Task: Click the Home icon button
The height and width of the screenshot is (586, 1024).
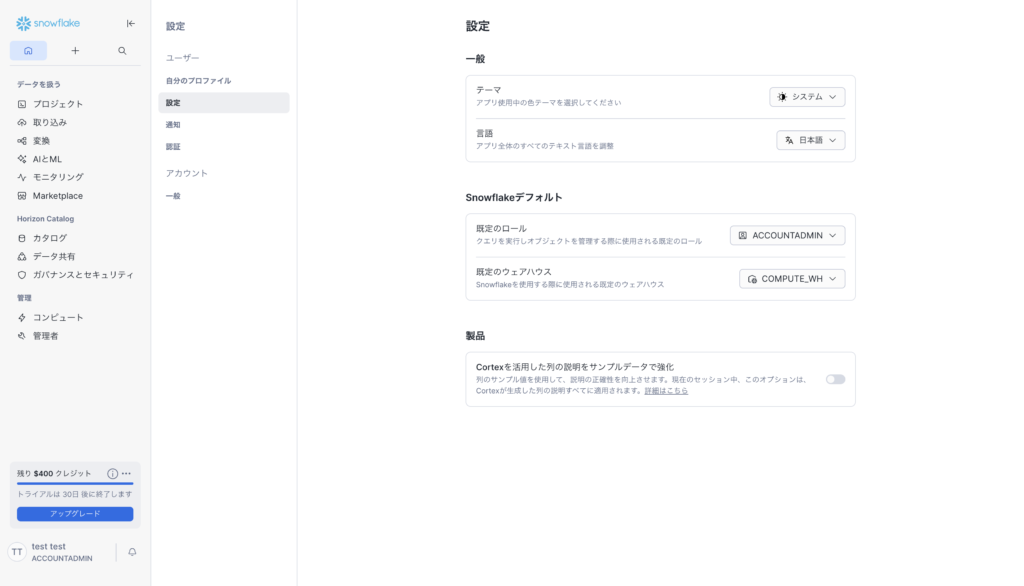Action: pyautogui.click(x=28, y=51)
